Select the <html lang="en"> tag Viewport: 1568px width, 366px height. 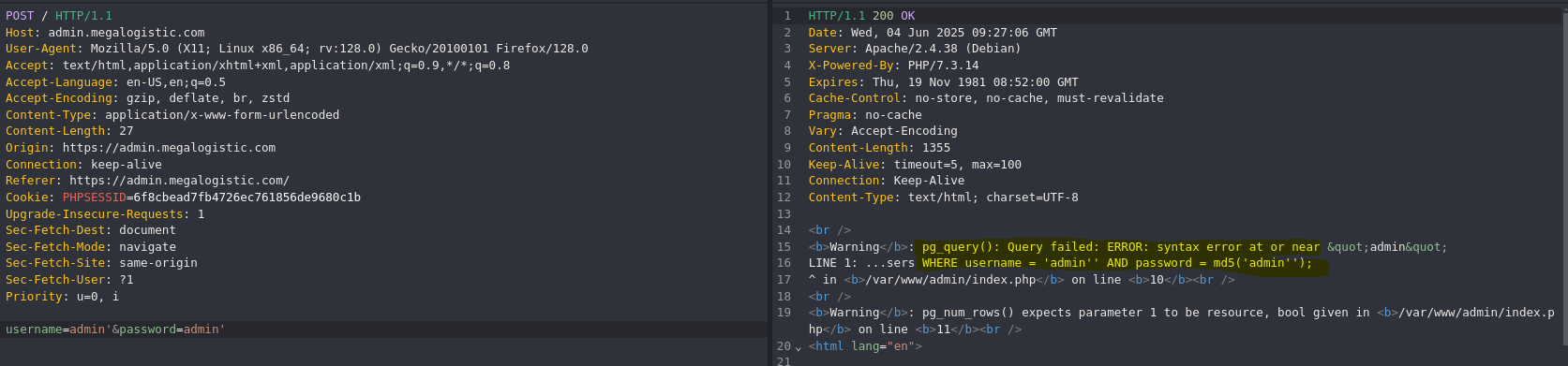coord(865,346)
